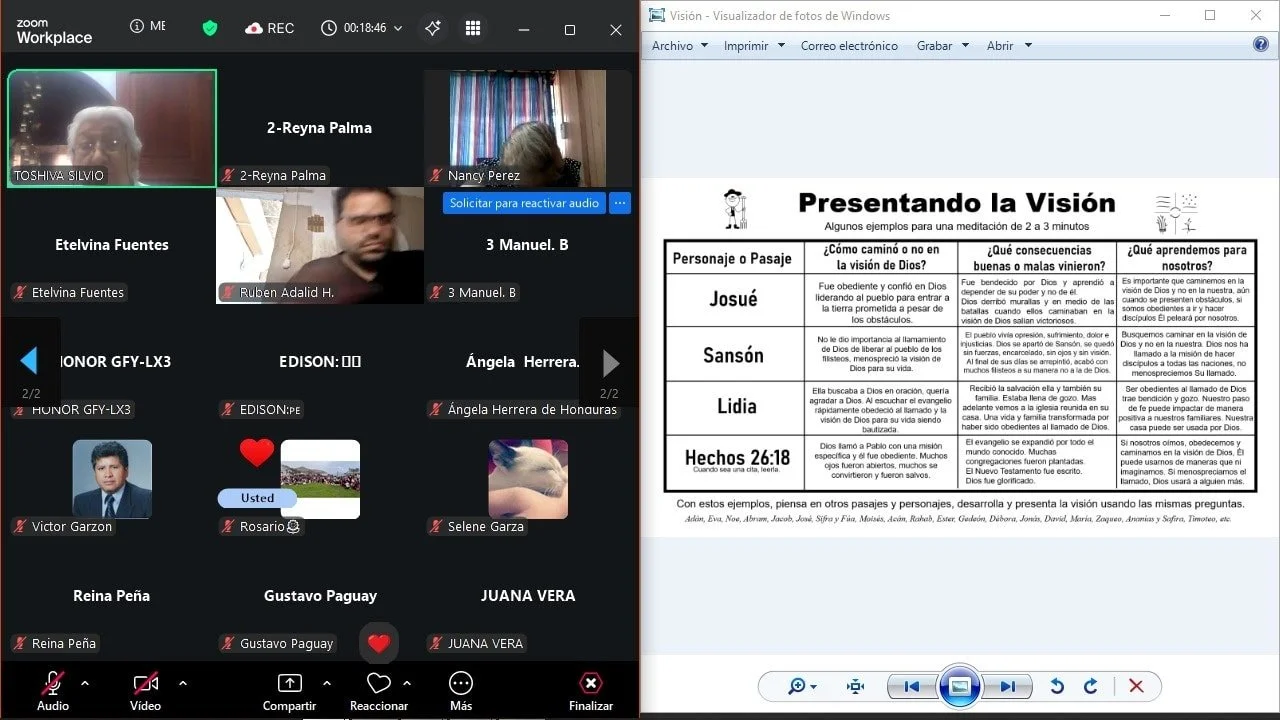Rotate the photo clockwise
Image resolution: width=1280 pixels, height=720 pixels.
click(1091, 686)
